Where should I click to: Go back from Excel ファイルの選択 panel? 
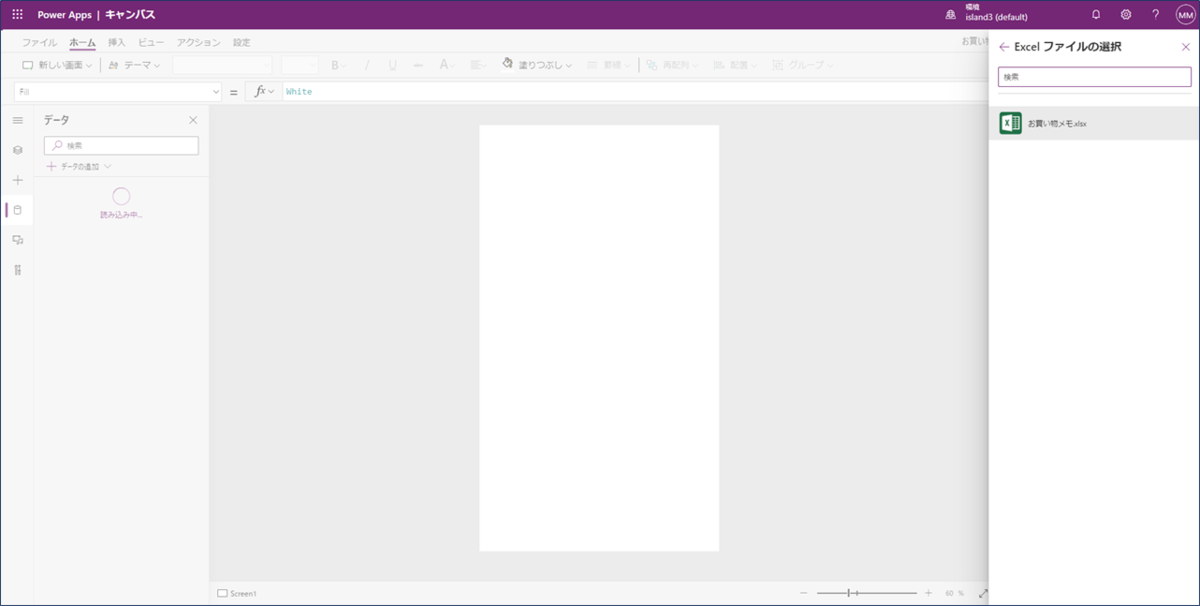[x=1004, y=47]
